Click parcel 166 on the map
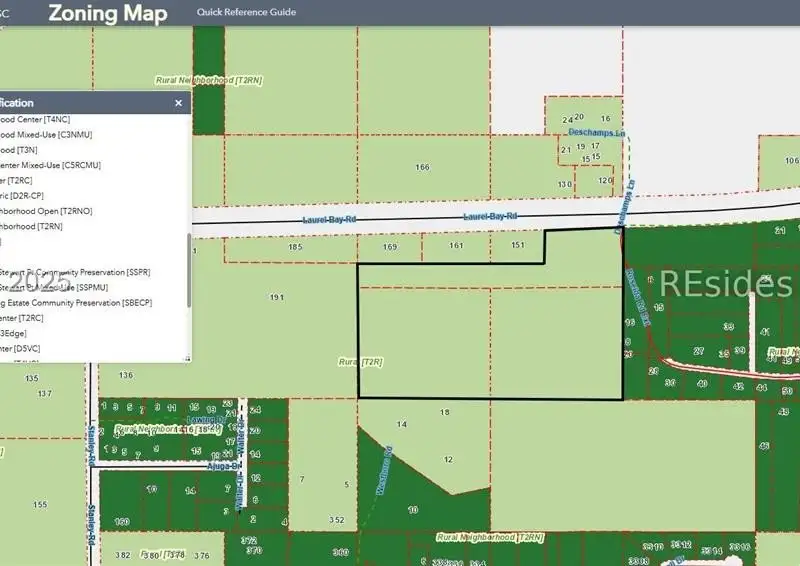Viewport: 800px width, 566px height. (423, 167)
